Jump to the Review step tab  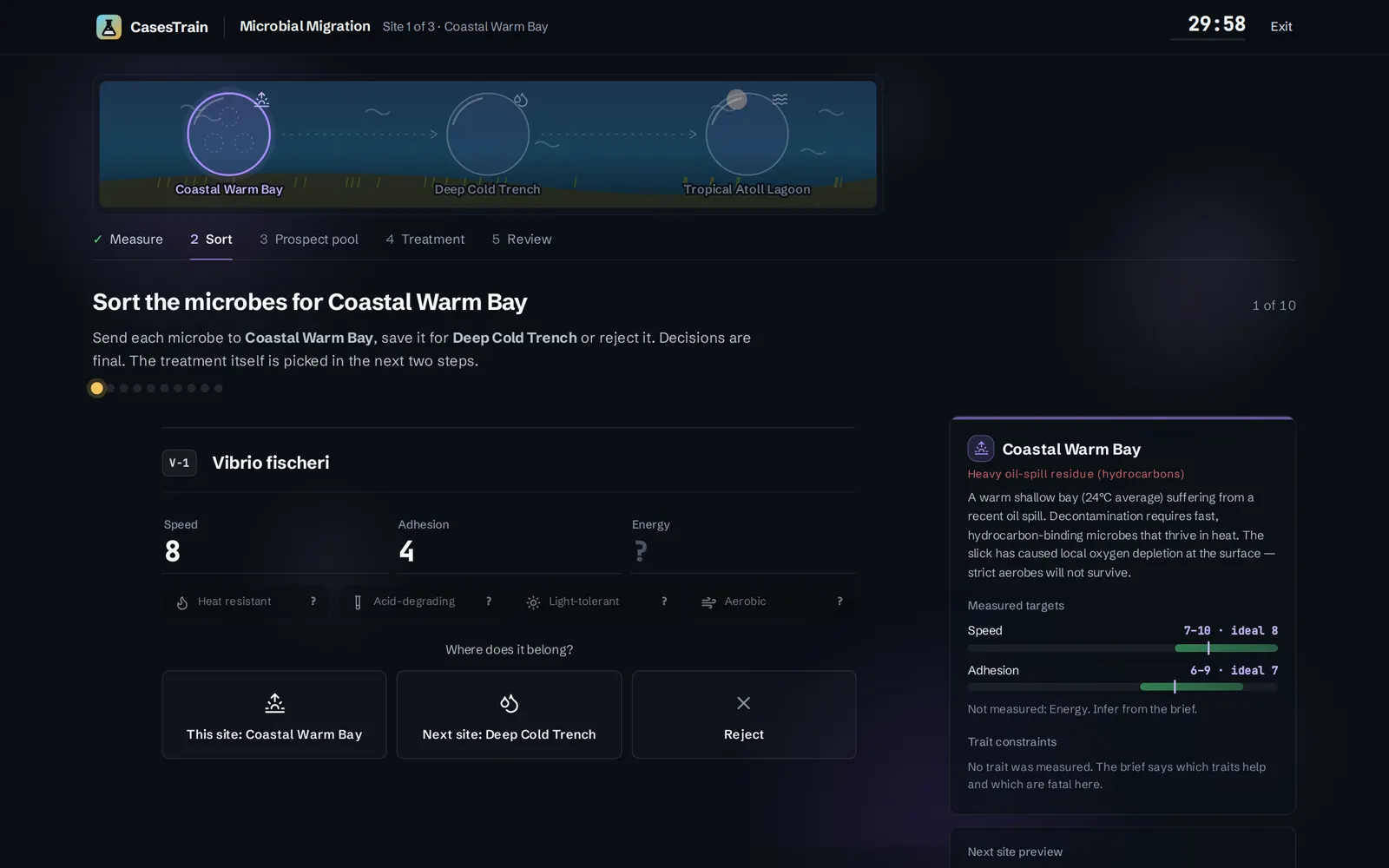click(x=522, y=240)
